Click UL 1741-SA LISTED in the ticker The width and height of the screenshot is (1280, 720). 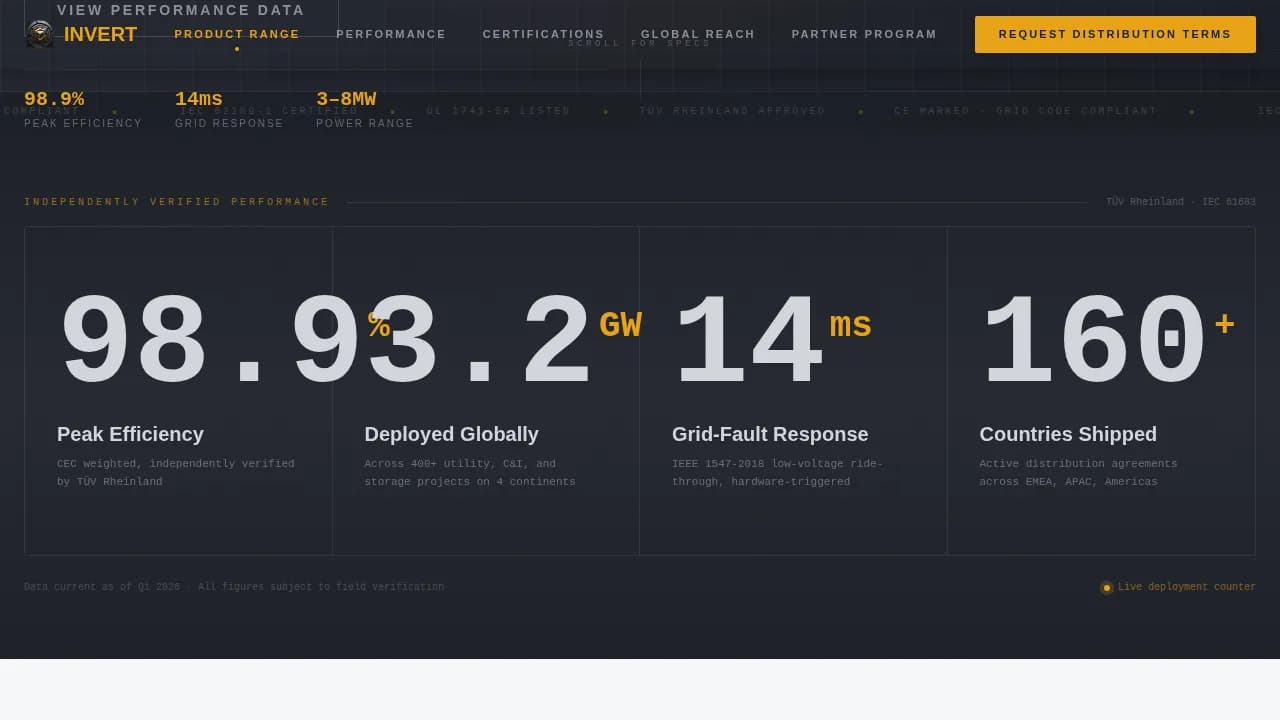pyautogui.click(x=498, y=111)
